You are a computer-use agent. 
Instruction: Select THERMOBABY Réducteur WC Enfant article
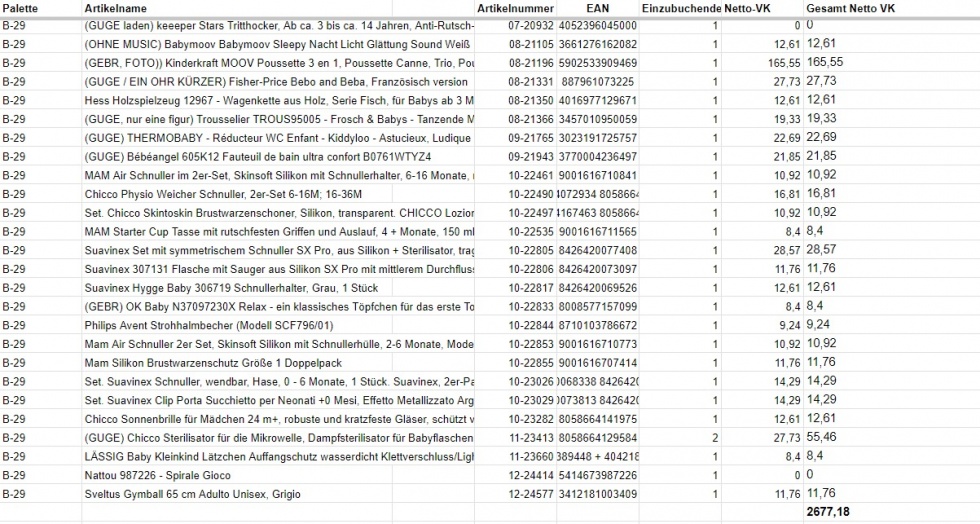[278, 138]
